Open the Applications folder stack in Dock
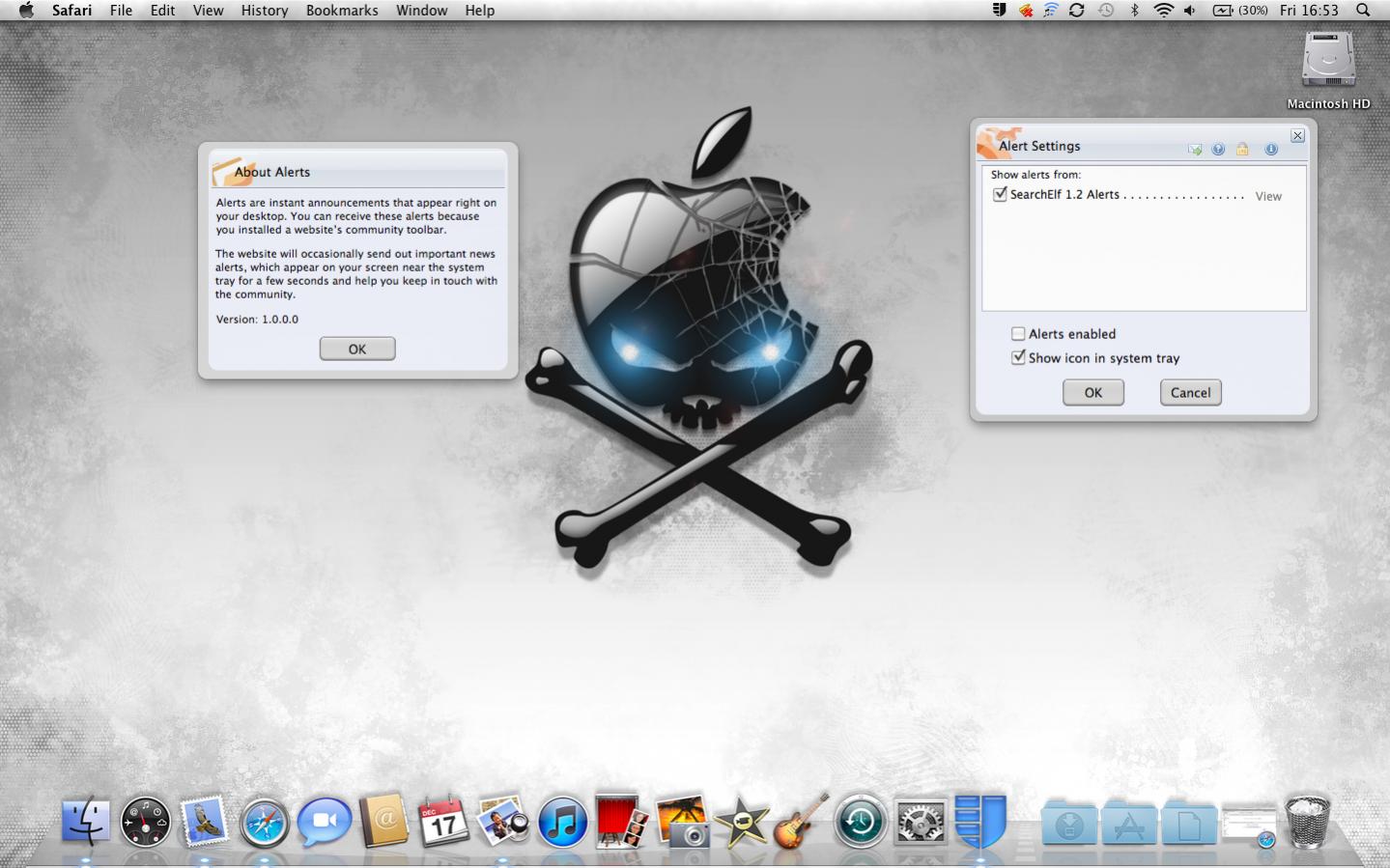 (x=1129, y=825)
